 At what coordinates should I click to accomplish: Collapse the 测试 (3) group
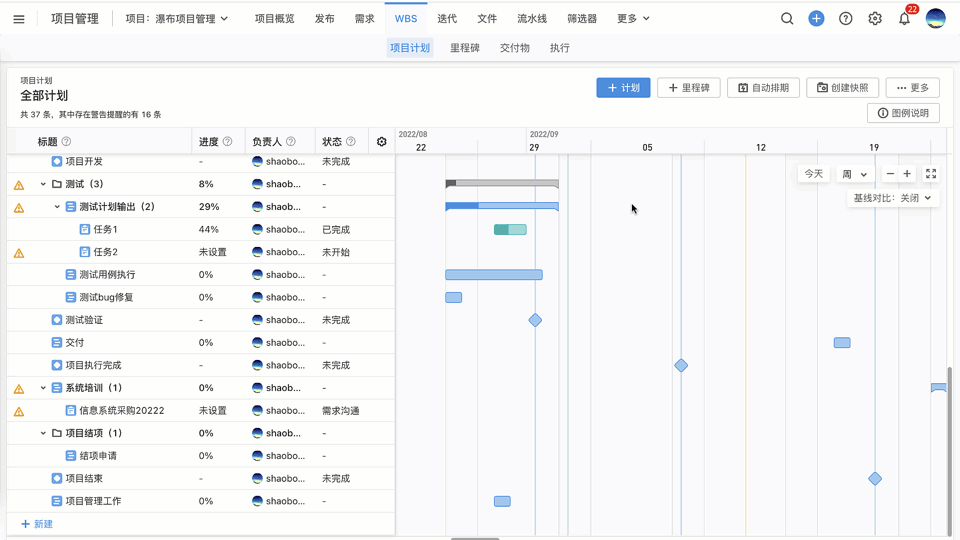pyautogui.click(x=43, y=184)
